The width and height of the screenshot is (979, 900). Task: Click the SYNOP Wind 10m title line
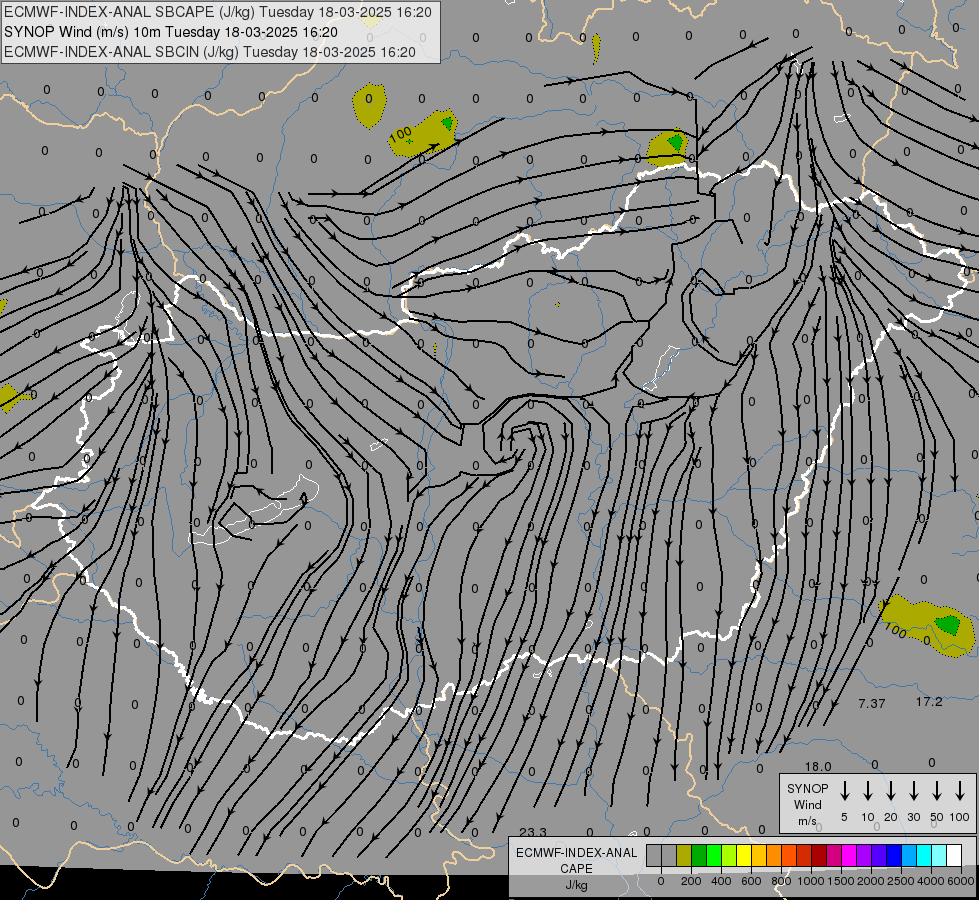pyautogui.click(x=170, y=32)
